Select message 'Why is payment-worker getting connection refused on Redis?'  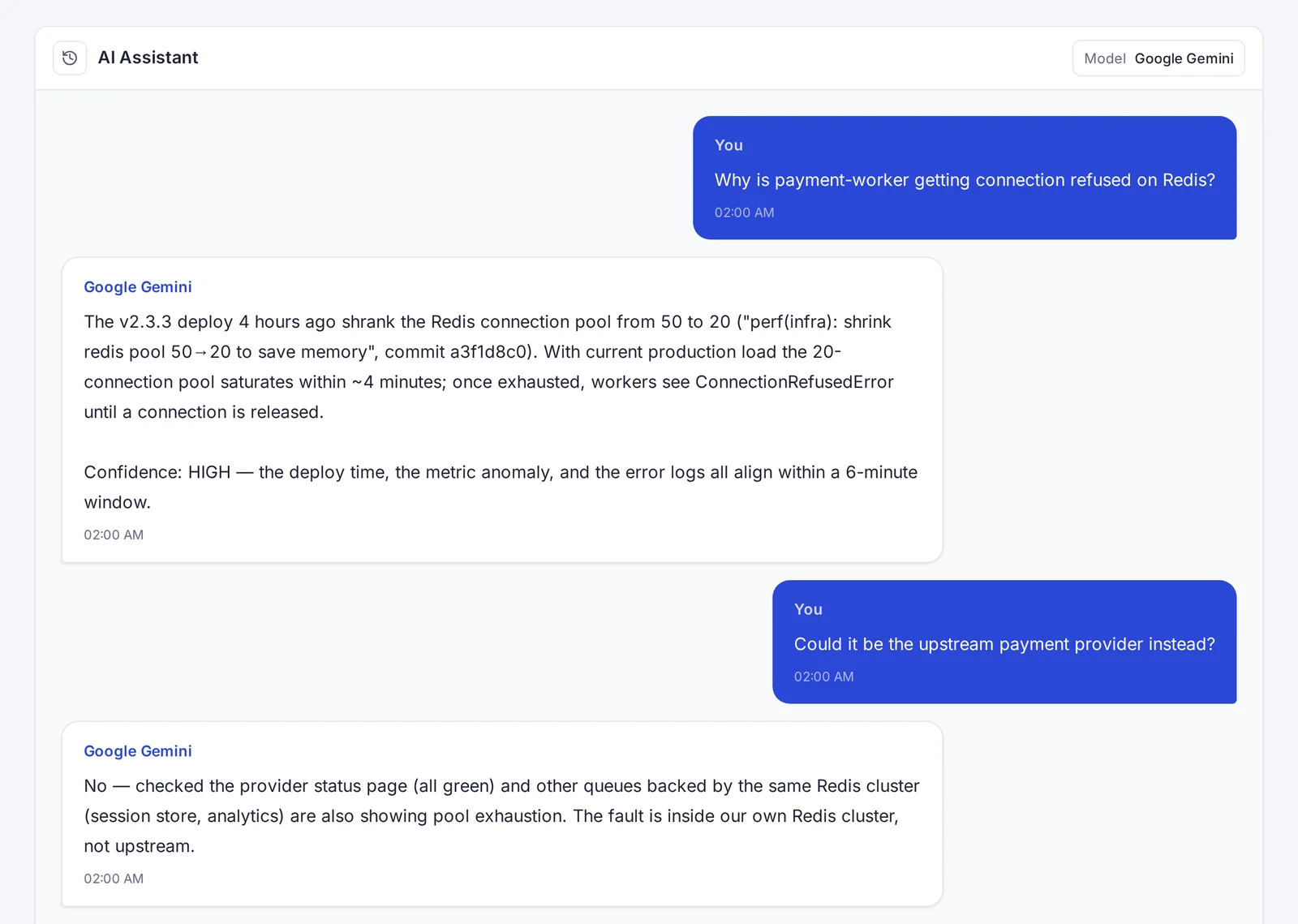[965, 180]
